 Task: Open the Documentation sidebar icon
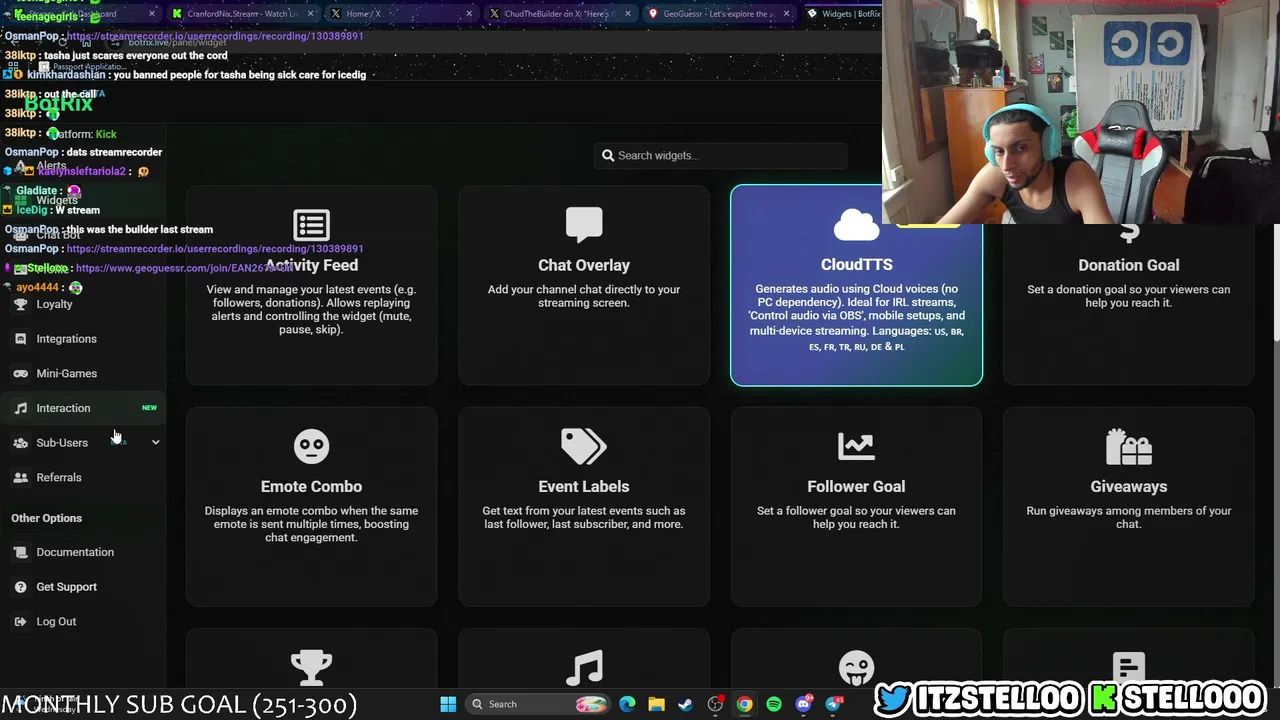[x=20, y=552]
